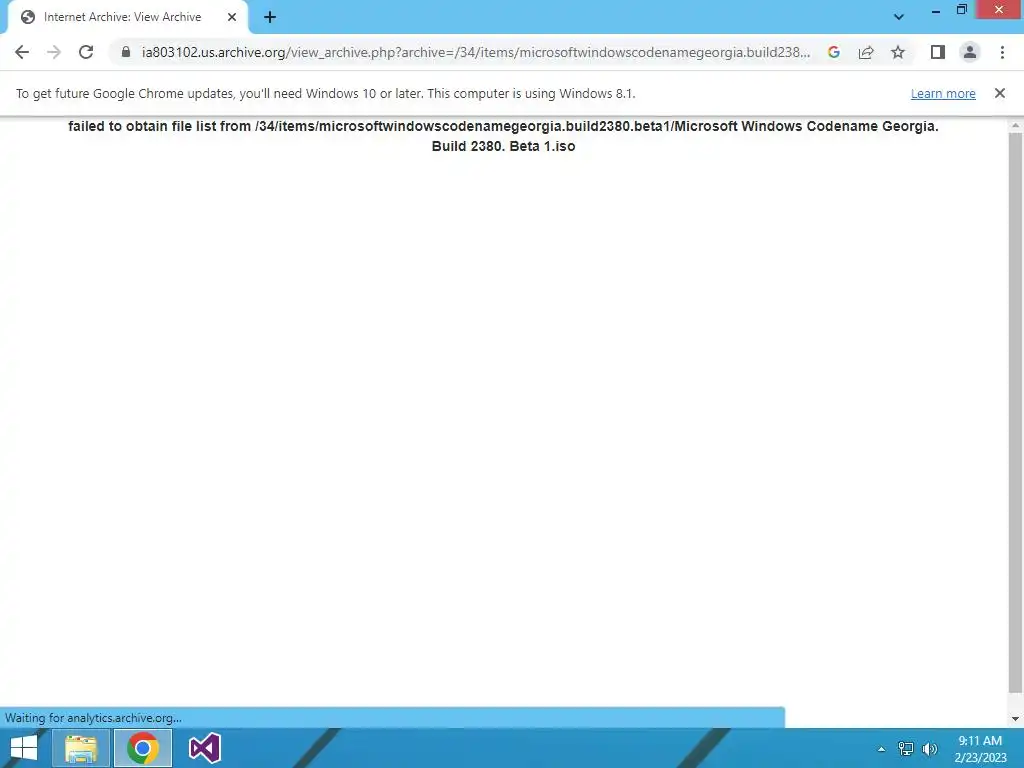Launch Visual Studio from the taskbar

204,748
